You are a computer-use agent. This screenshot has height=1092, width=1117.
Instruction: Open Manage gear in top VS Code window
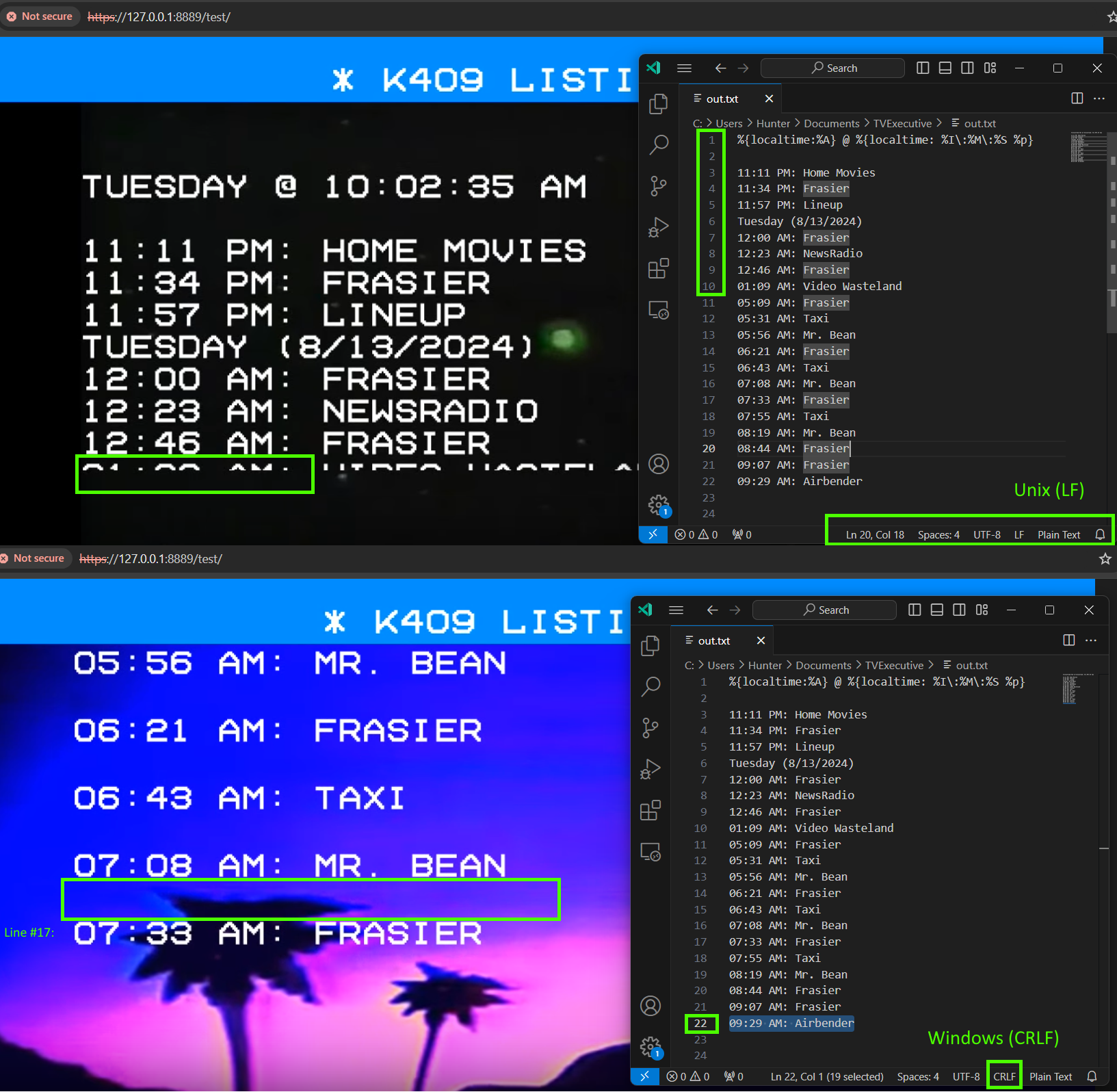pyautogui.click(x=658, y=506)
